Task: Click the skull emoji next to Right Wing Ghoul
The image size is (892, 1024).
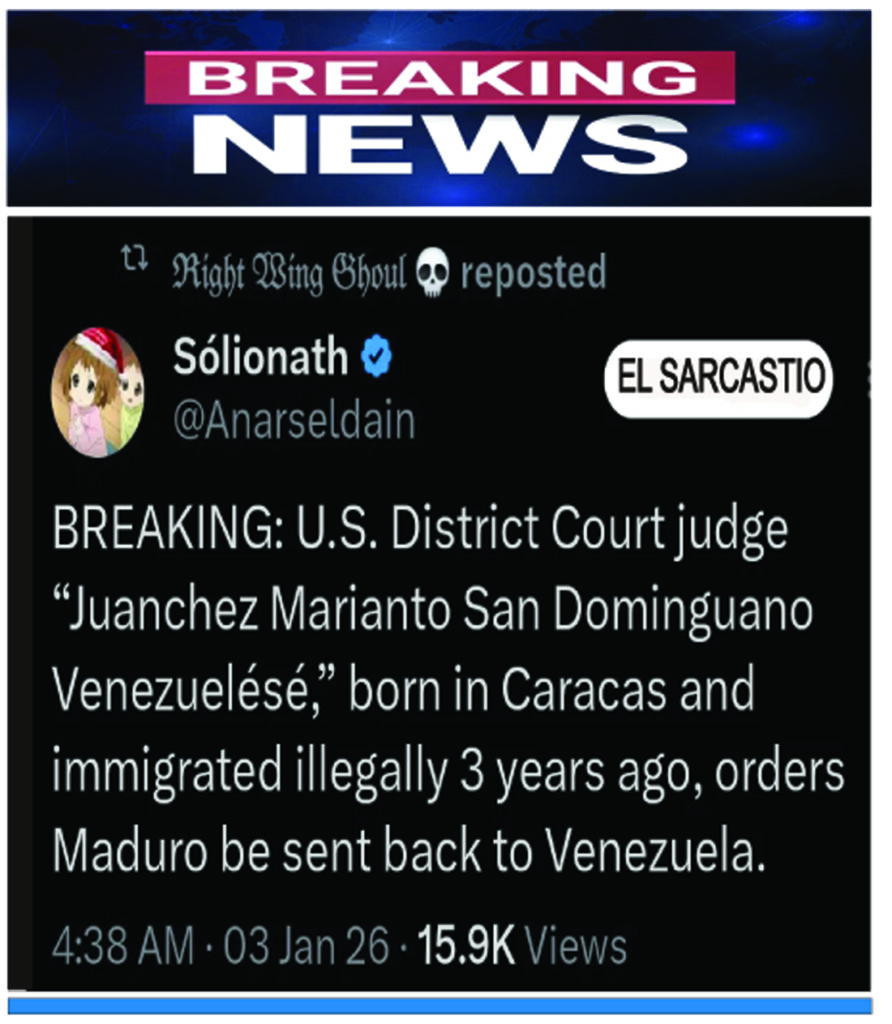Action: click(432, 272)
